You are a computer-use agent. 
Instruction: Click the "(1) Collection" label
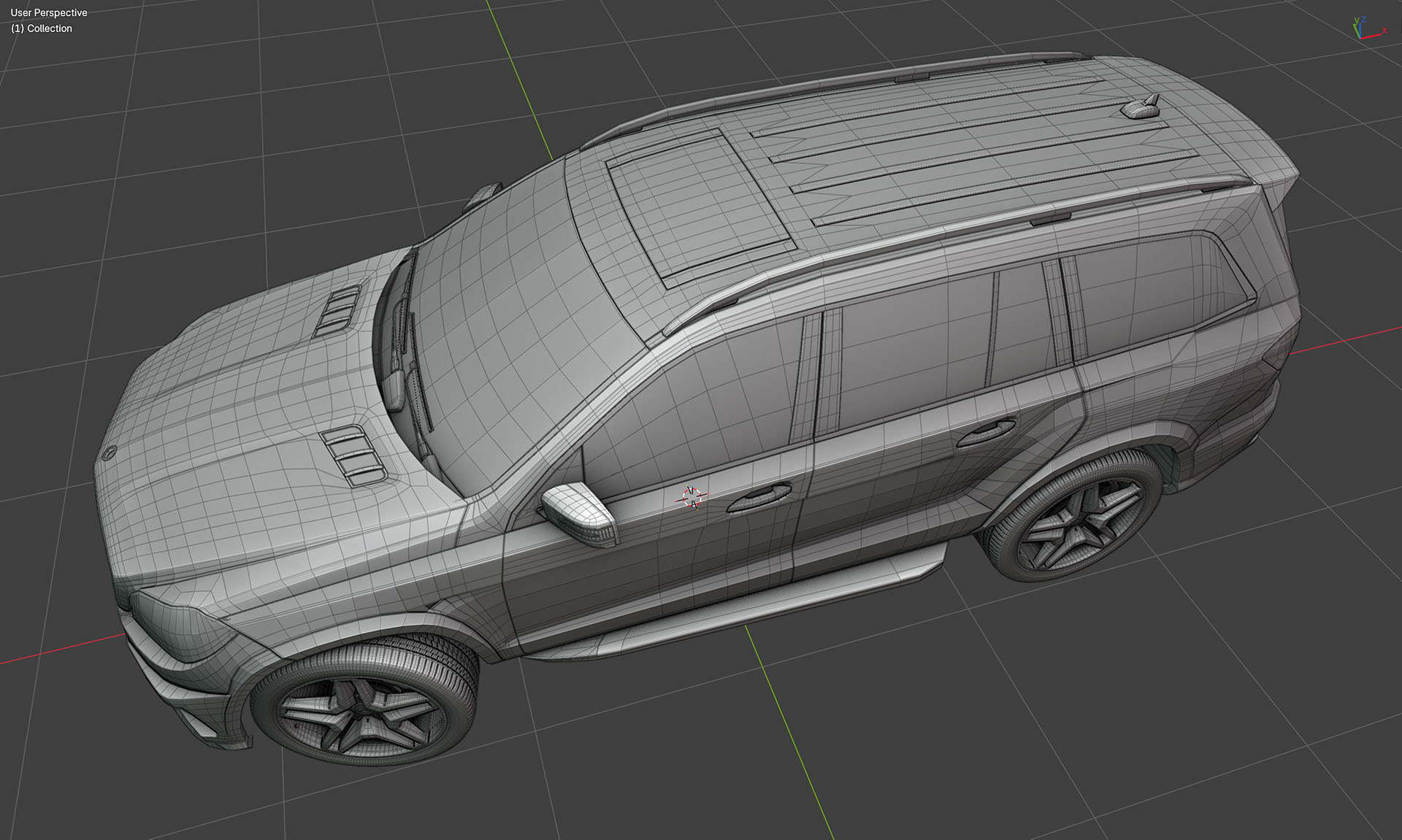point(42,28)
